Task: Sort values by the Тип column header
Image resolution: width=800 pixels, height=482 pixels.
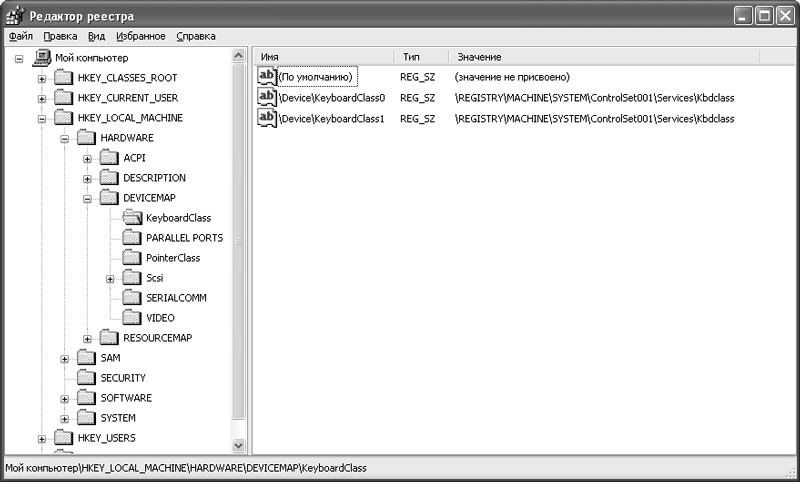Action: [x=421, y=57]
